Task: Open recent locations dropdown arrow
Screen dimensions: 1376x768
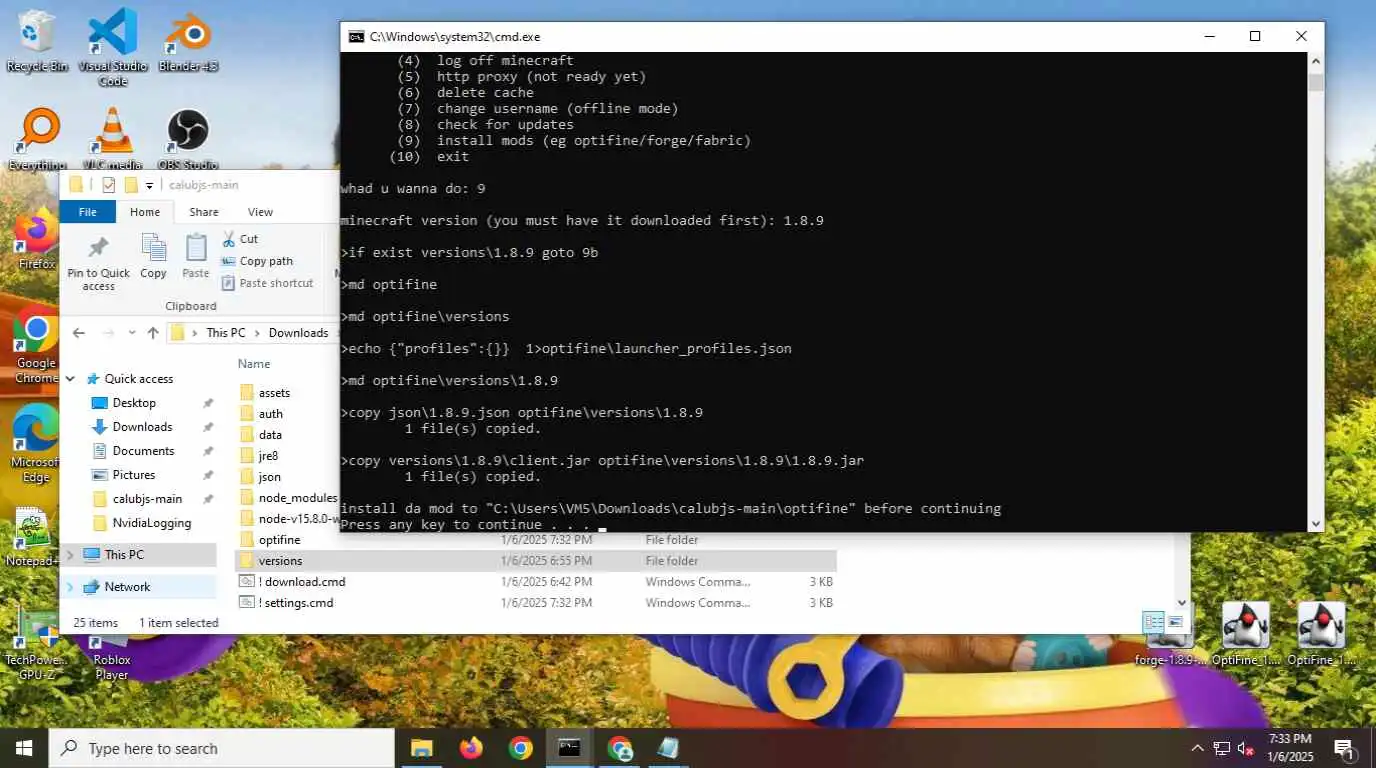Action: (x=132, y=333)
